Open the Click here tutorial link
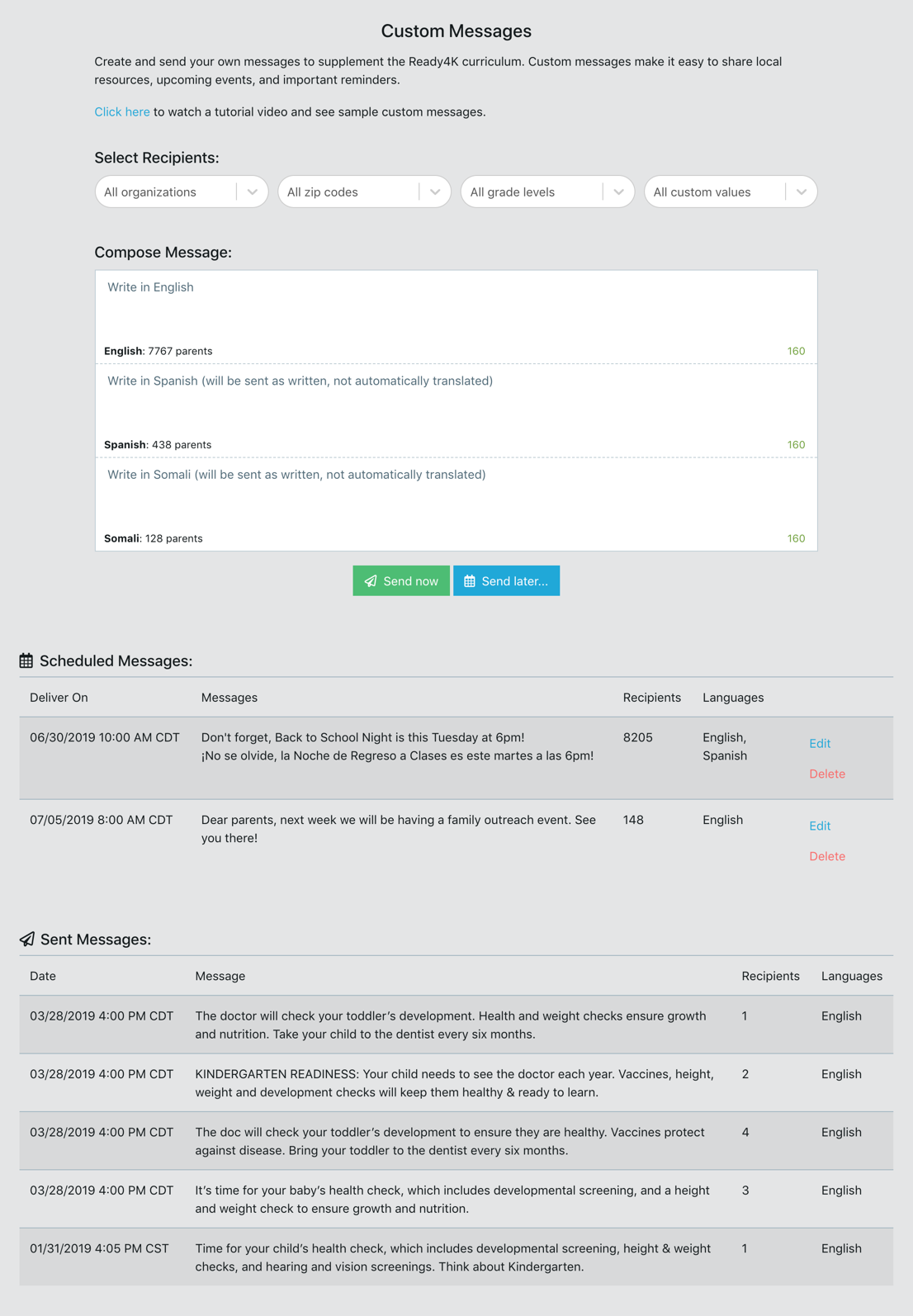 pos(122,111)
